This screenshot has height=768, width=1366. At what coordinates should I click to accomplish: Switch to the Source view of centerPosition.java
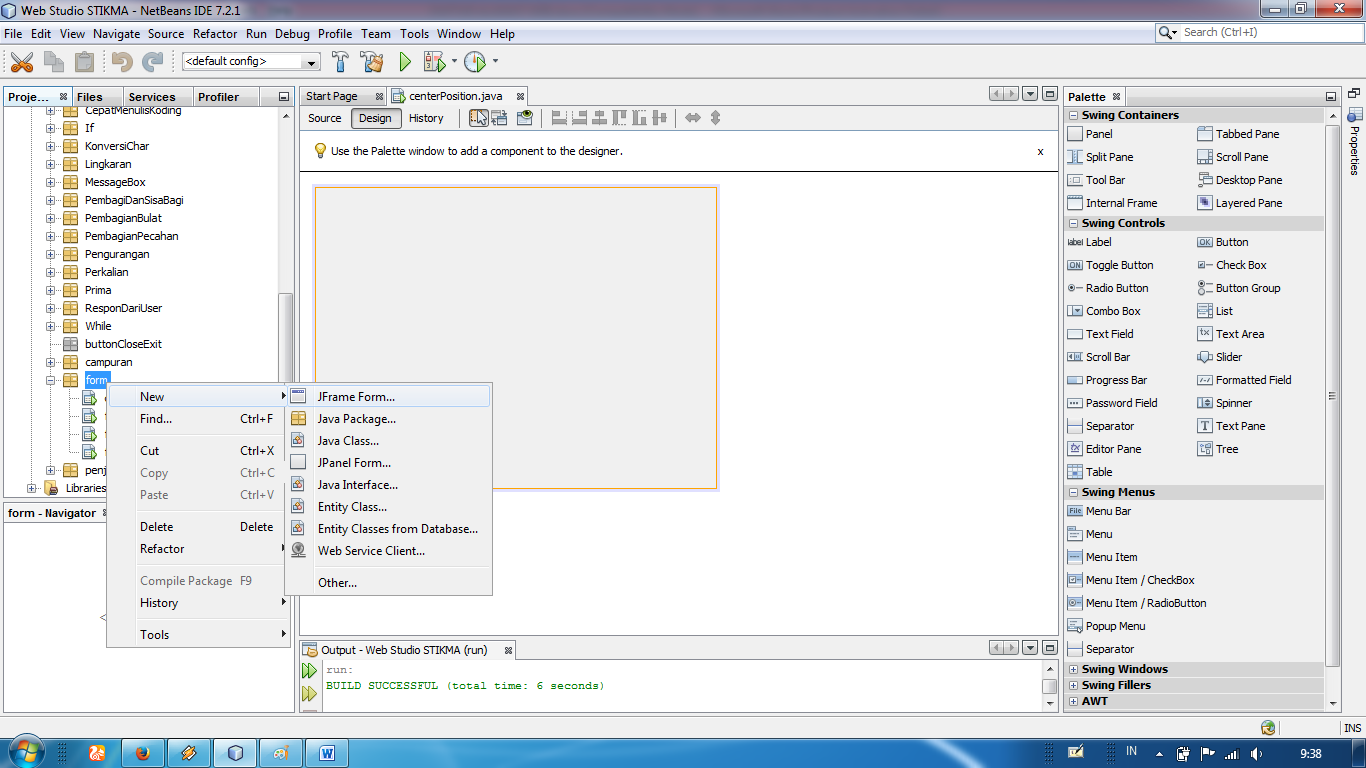tap(323, 118)
